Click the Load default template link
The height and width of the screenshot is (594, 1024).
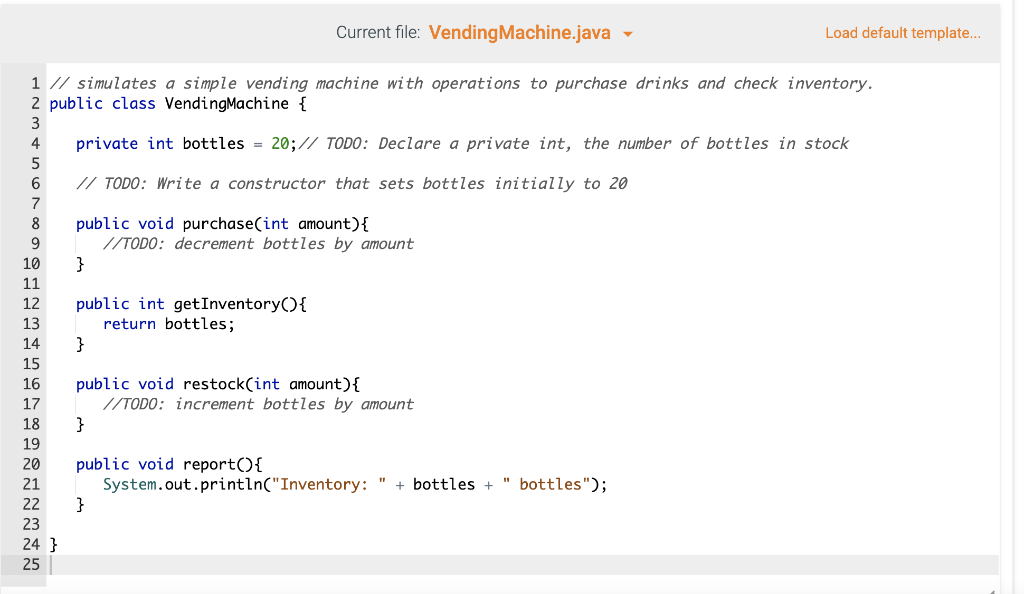pos(902,32)
